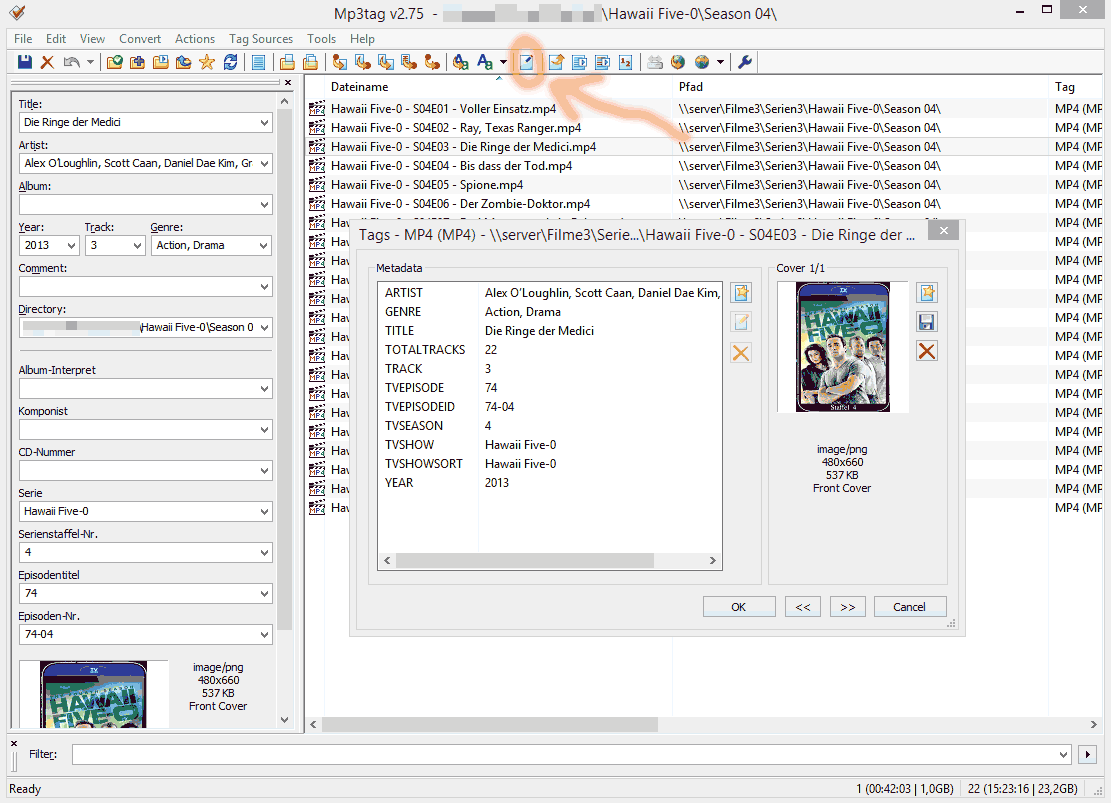Click the remove field X icon beside the Metadata list
The height and width of the screenshot is (803, 1111).
[741, 352]
